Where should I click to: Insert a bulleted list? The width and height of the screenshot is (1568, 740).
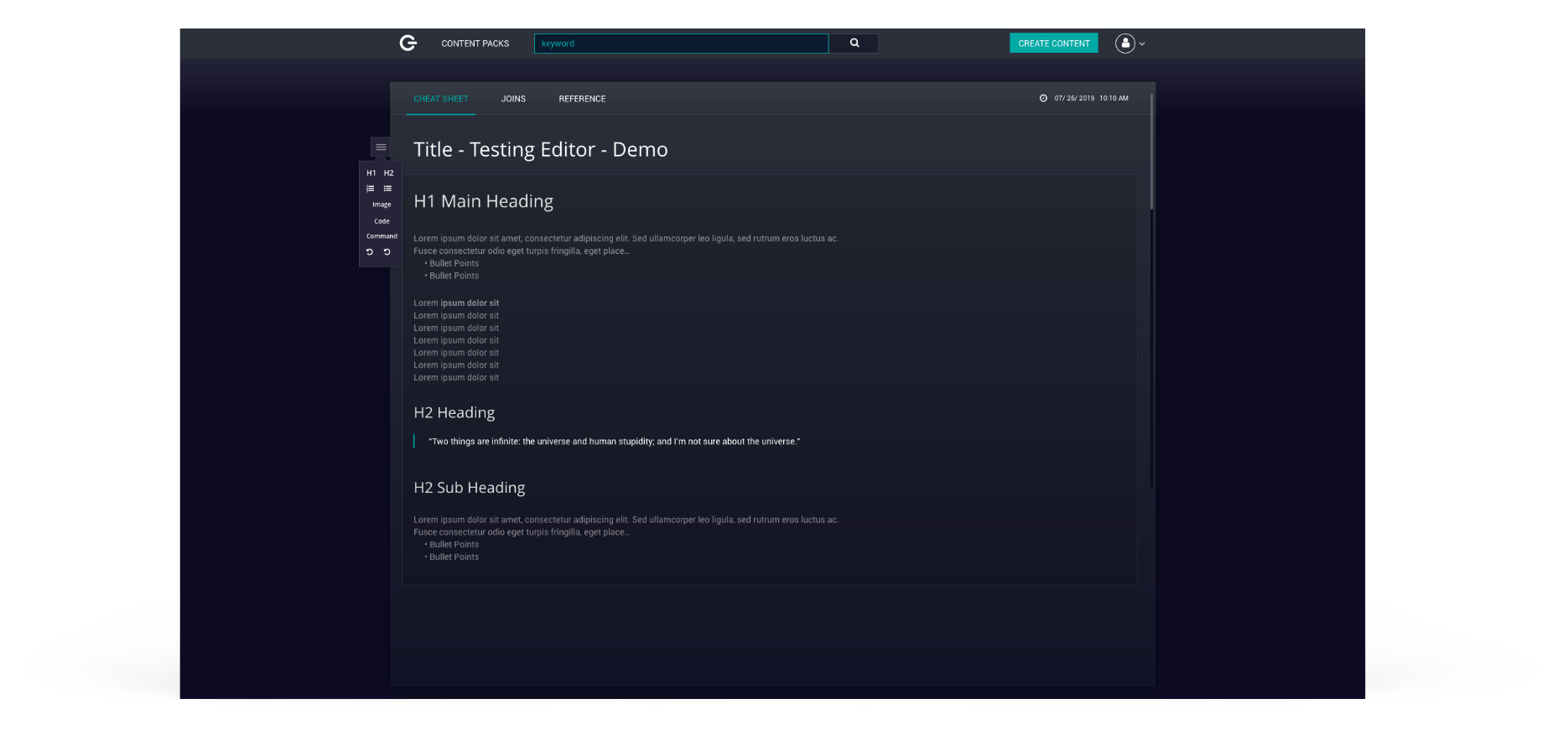[x=387, y=189]
